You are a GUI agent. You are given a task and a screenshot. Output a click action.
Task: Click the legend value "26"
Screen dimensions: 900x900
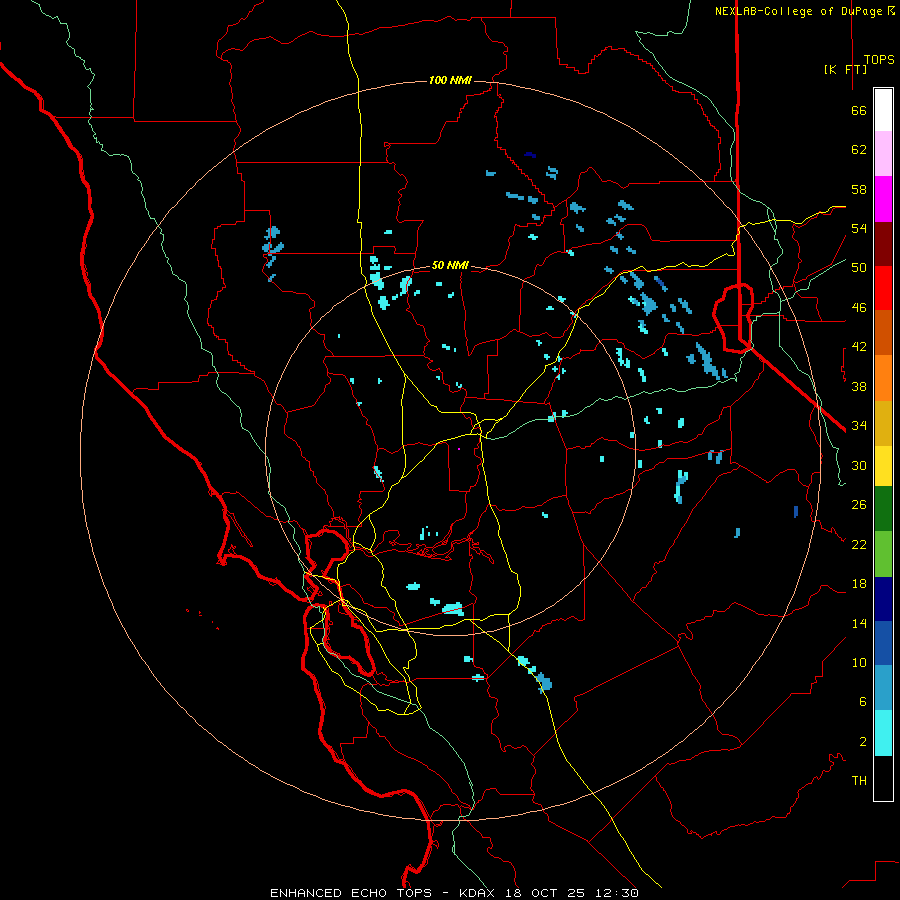859,505
